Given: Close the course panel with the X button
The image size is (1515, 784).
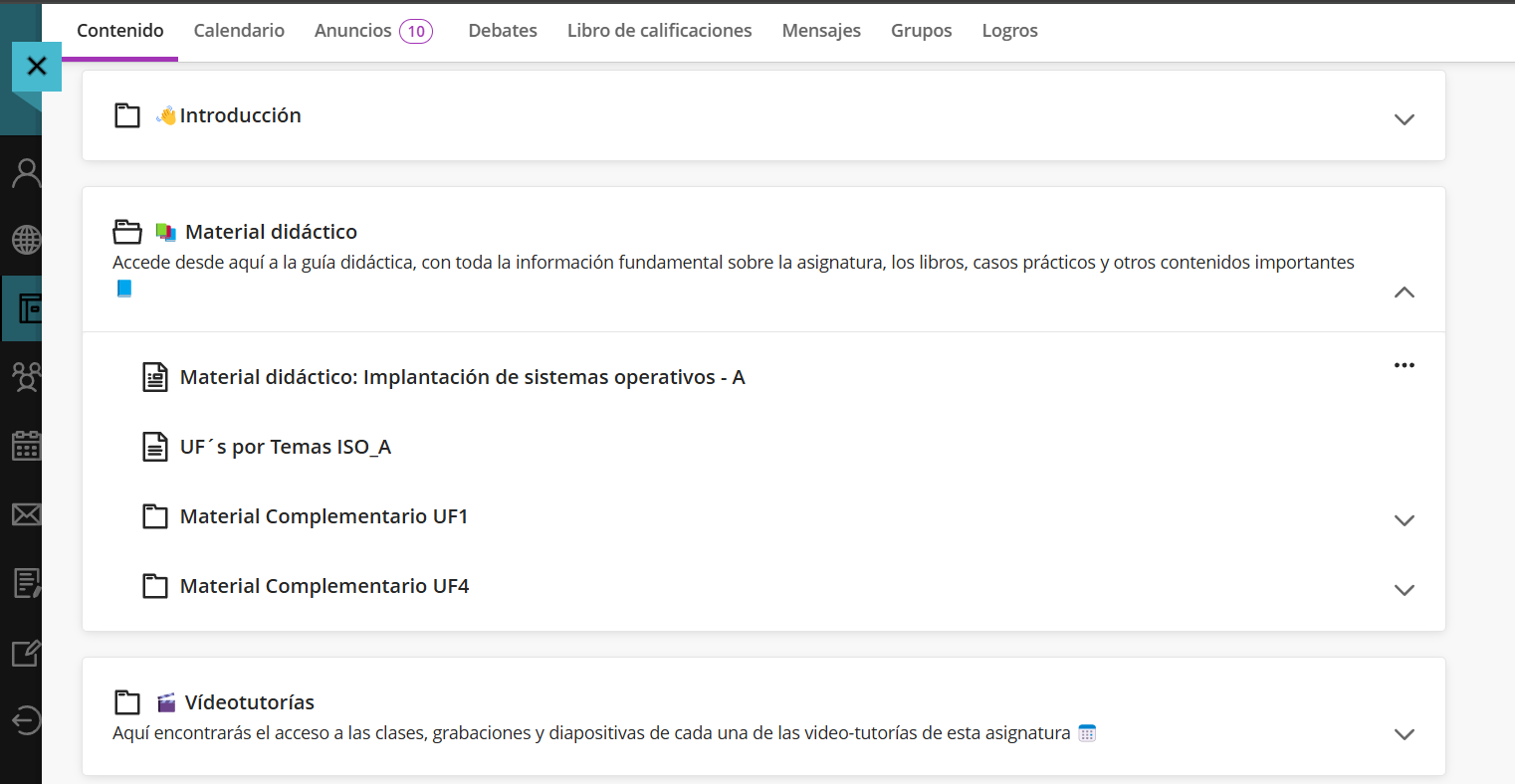Looking at the screenshot, I should click(37, 67).
